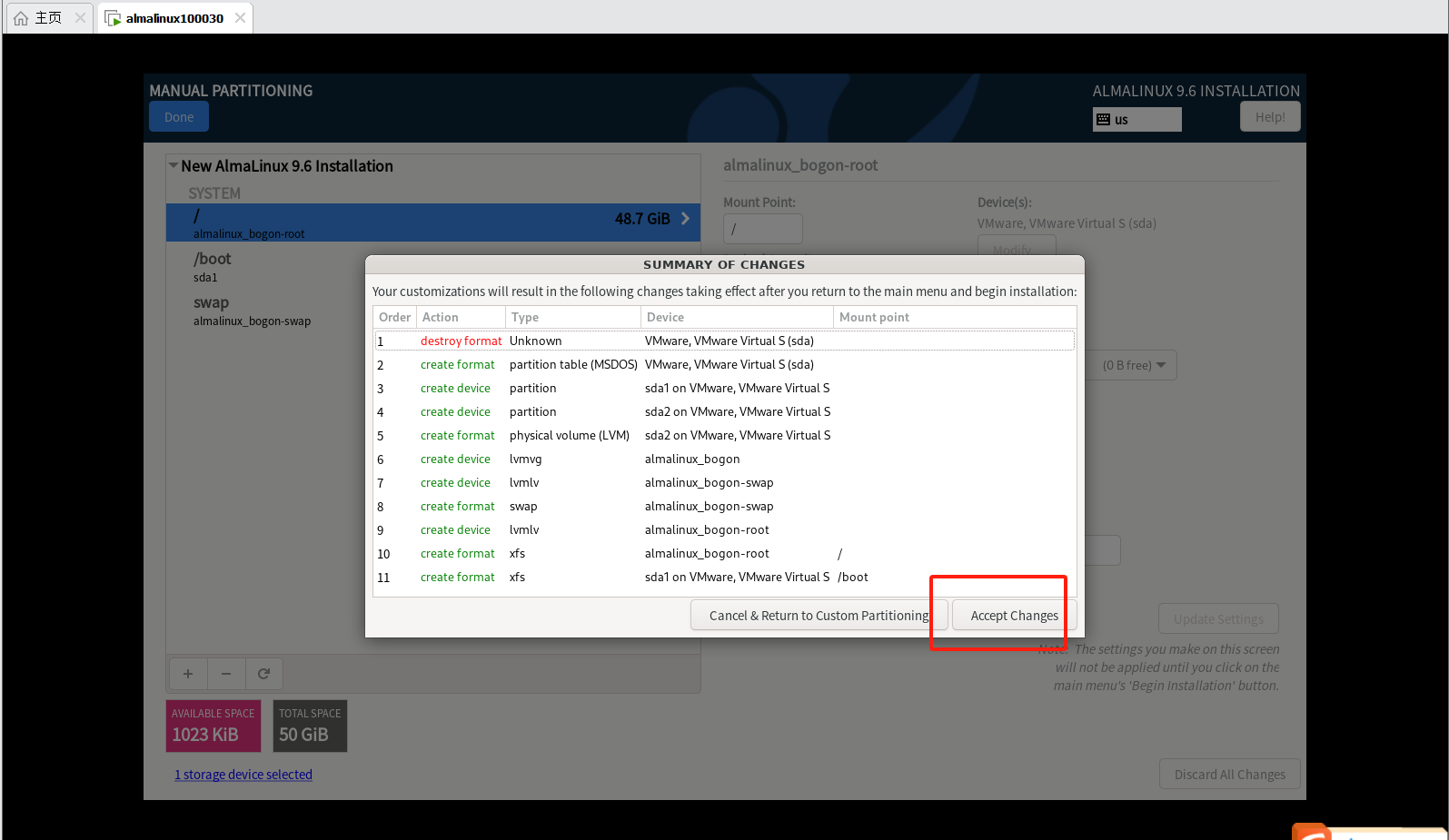Open the Help! button

[1270, 116]
